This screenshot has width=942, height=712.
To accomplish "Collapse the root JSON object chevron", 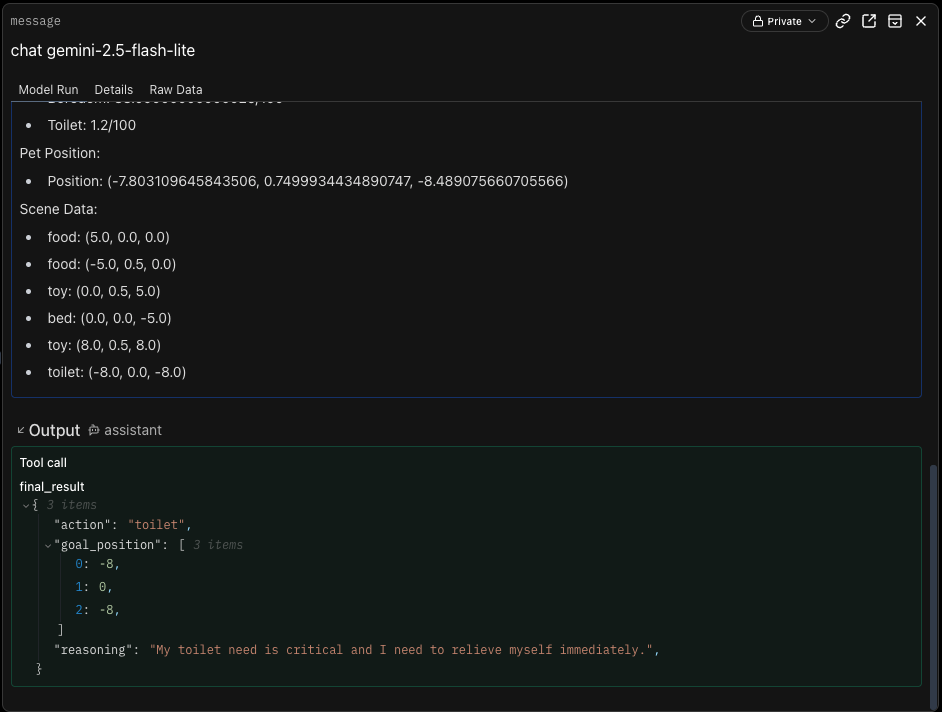I will 27,505.
